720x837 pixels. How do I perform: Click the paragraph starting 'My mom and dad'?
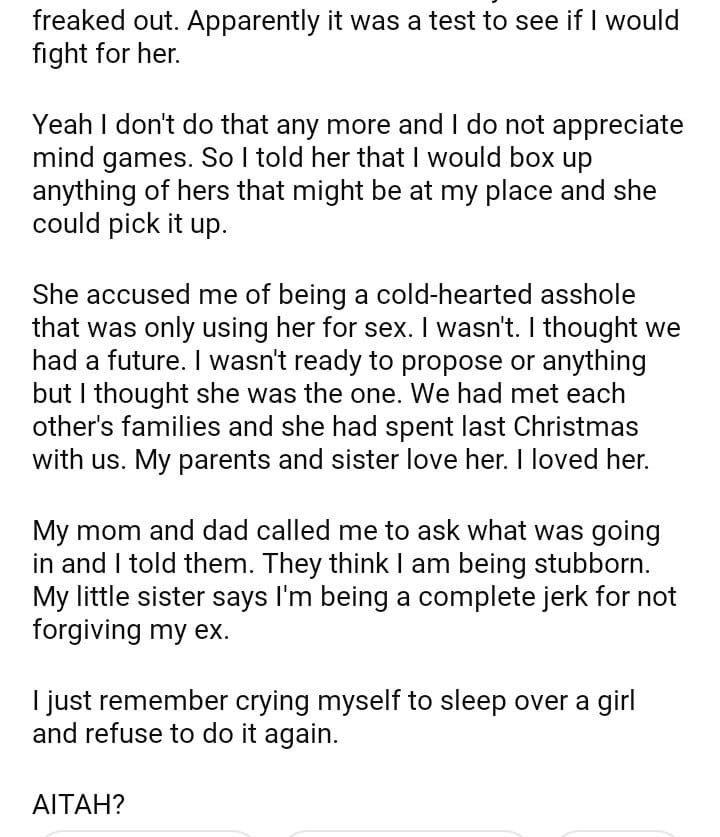click(x=355, y=580)
